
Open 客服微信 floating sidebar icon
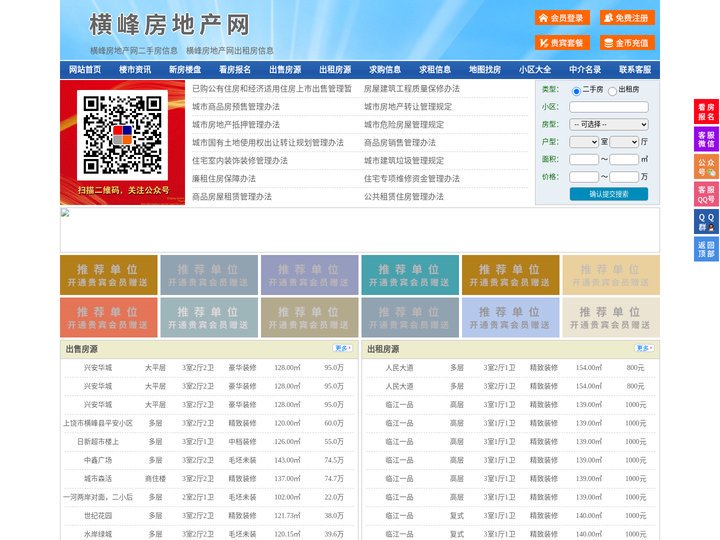tap(706, 139)
